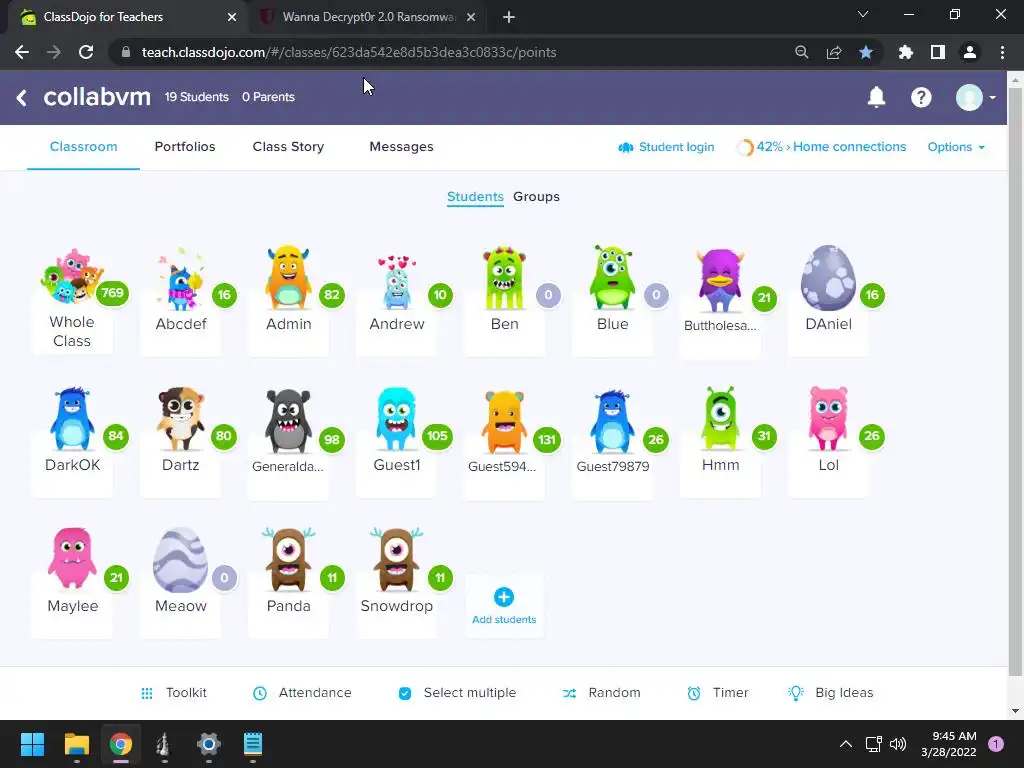Open the Chrome extensions puzzle icon
The height and width of the screenshot is (768, 1024).
point(906,52)
